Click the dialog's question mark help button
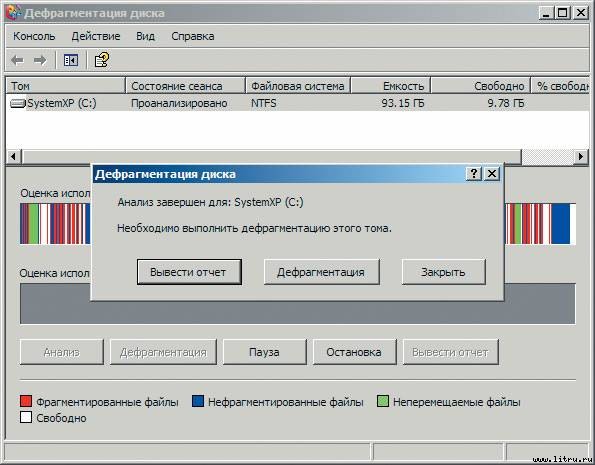Viewport: 595px width, 465px height. coord(474,174)
